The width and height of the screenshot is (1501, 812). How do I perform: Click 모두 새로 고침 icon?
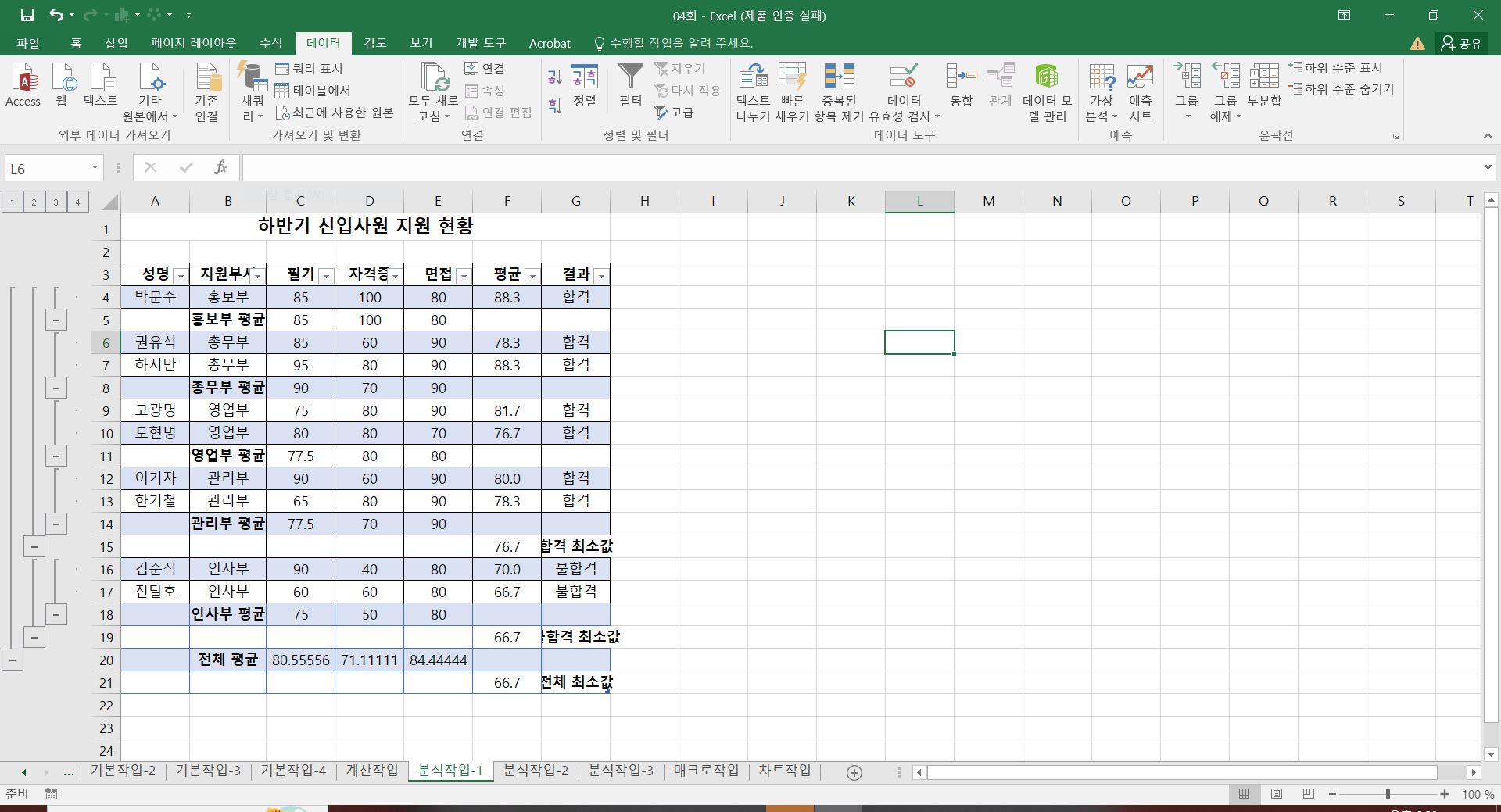click(433, 78)
